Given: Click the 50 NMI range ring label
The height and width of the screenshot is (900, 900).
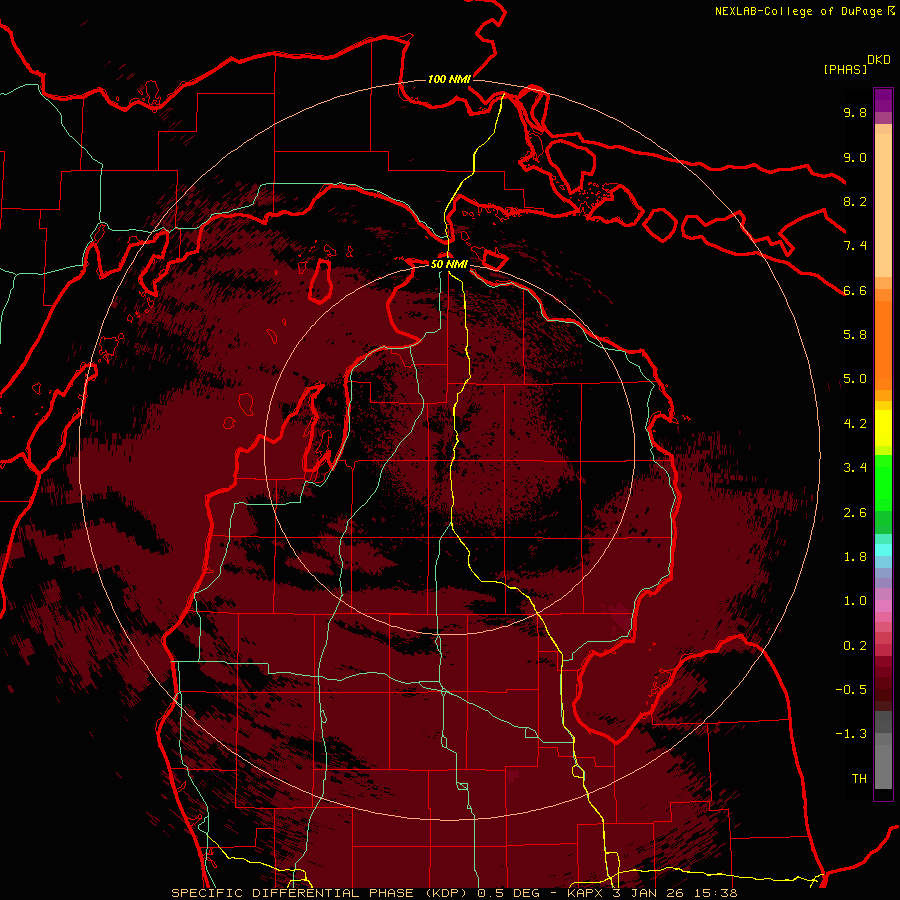Looking at the screenshot, I should pos(449,264).
